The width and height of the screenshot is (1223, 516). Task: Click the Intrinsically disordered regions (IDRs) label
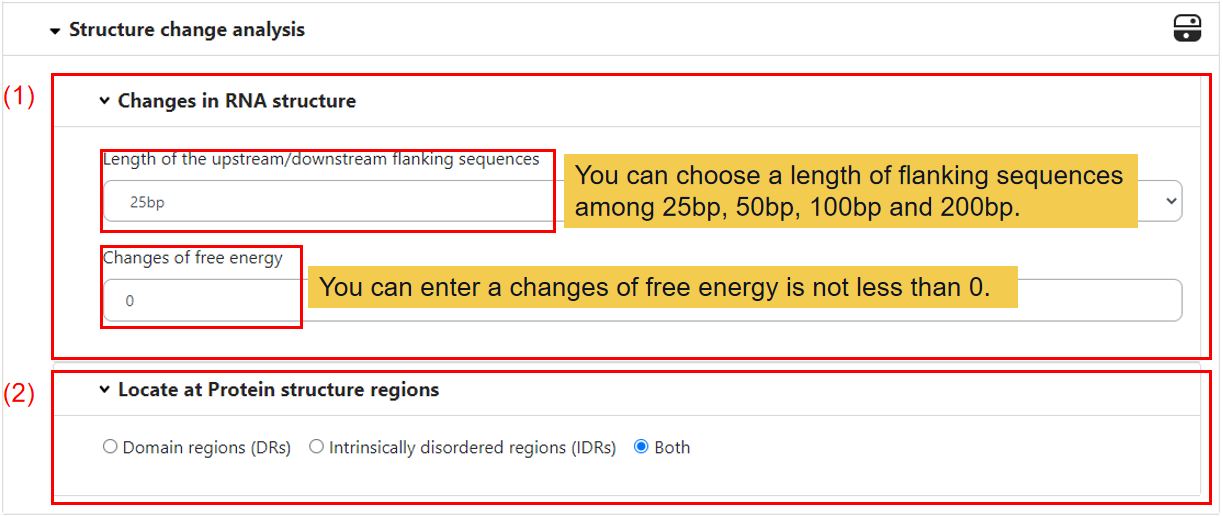pyautogui.click(x=472, y=448)
